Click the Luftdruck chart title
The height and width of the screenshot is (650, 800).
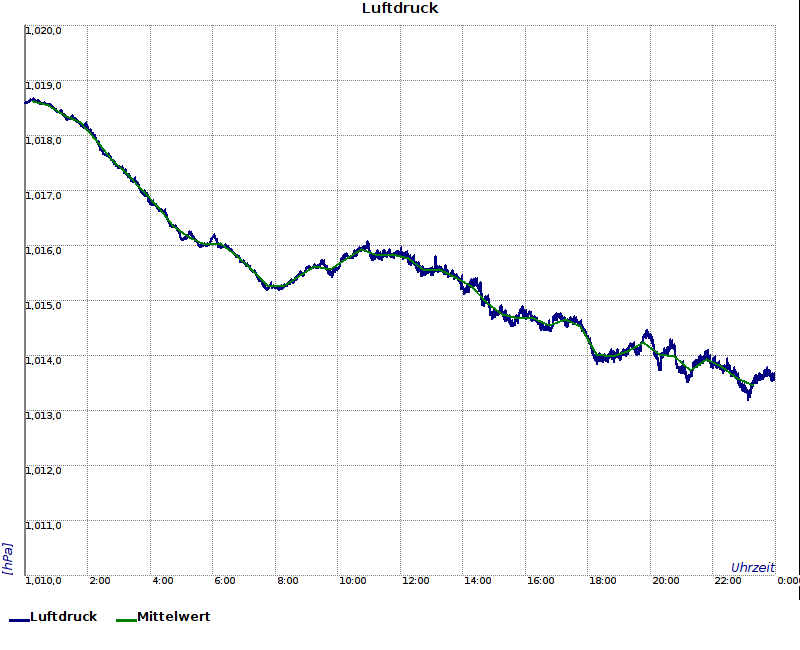coord(400,8)
